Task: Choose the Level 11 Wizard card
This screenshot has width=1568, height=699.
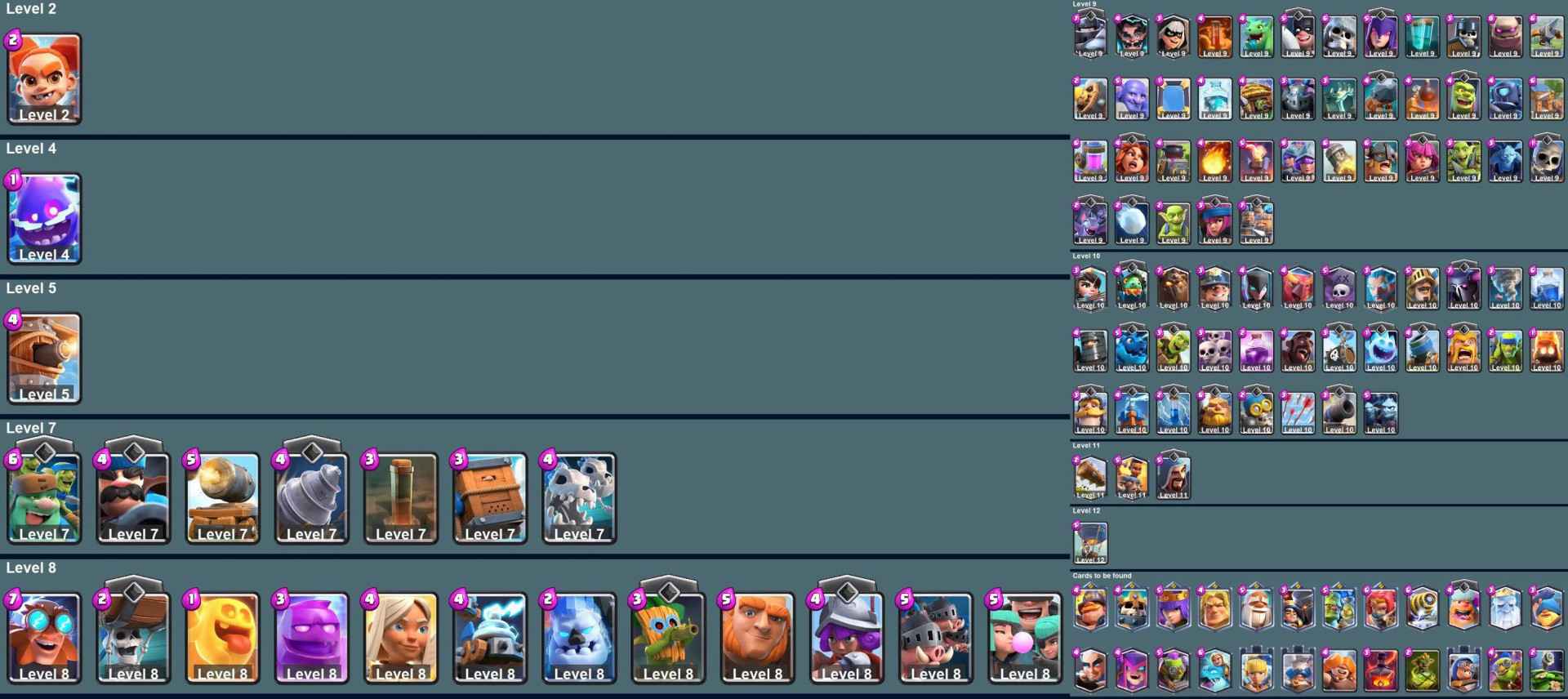Action: [1174, 478]
